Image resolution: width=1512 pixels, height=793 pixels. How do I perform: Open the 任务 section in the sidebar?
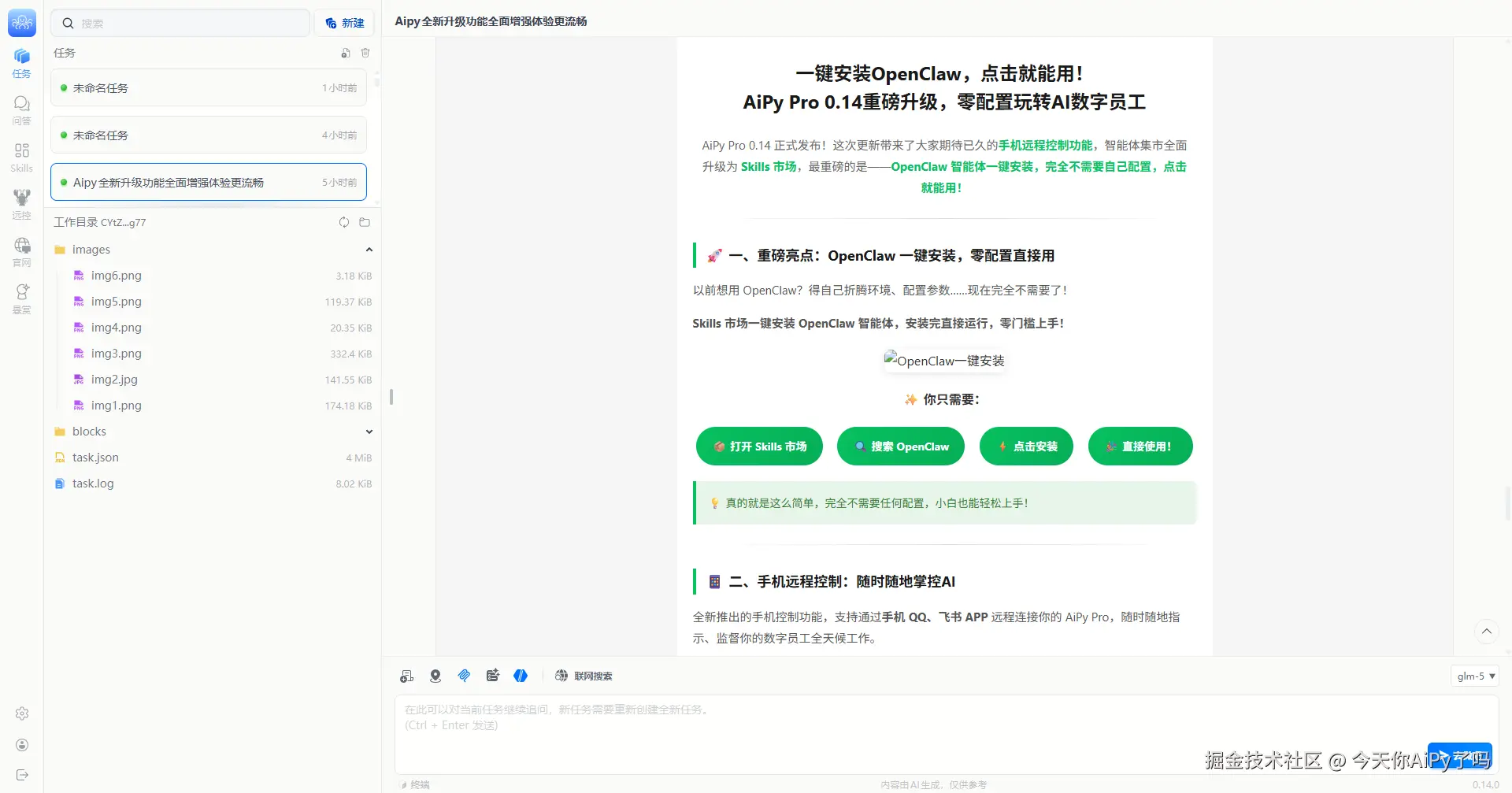[22, 63]
